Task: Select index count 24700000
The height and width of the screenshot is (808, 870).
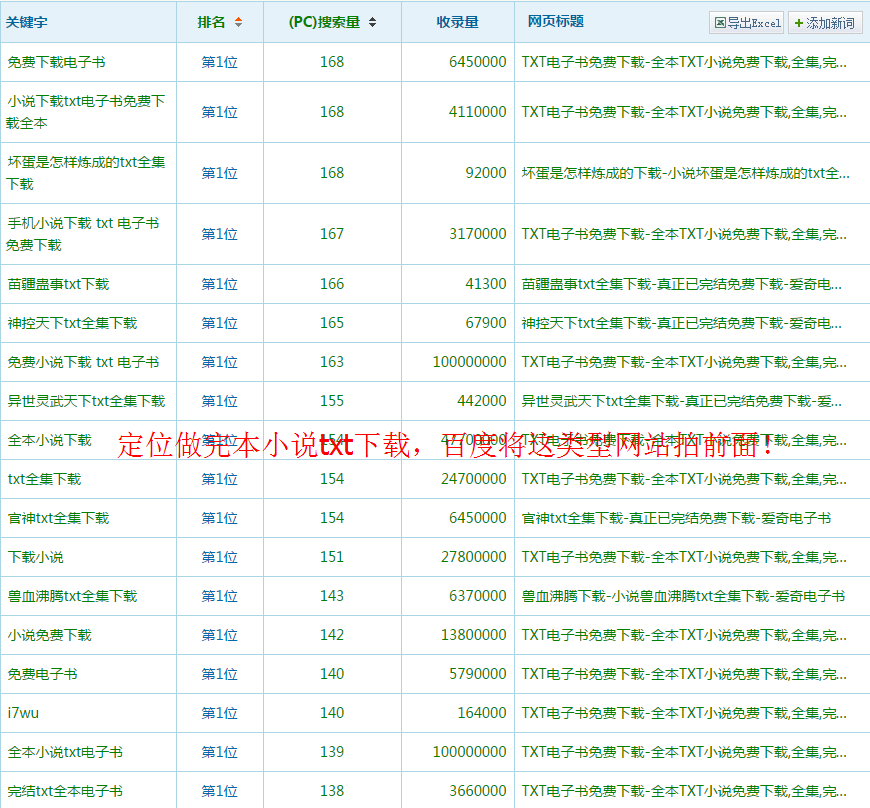Action: pos(474,479)
